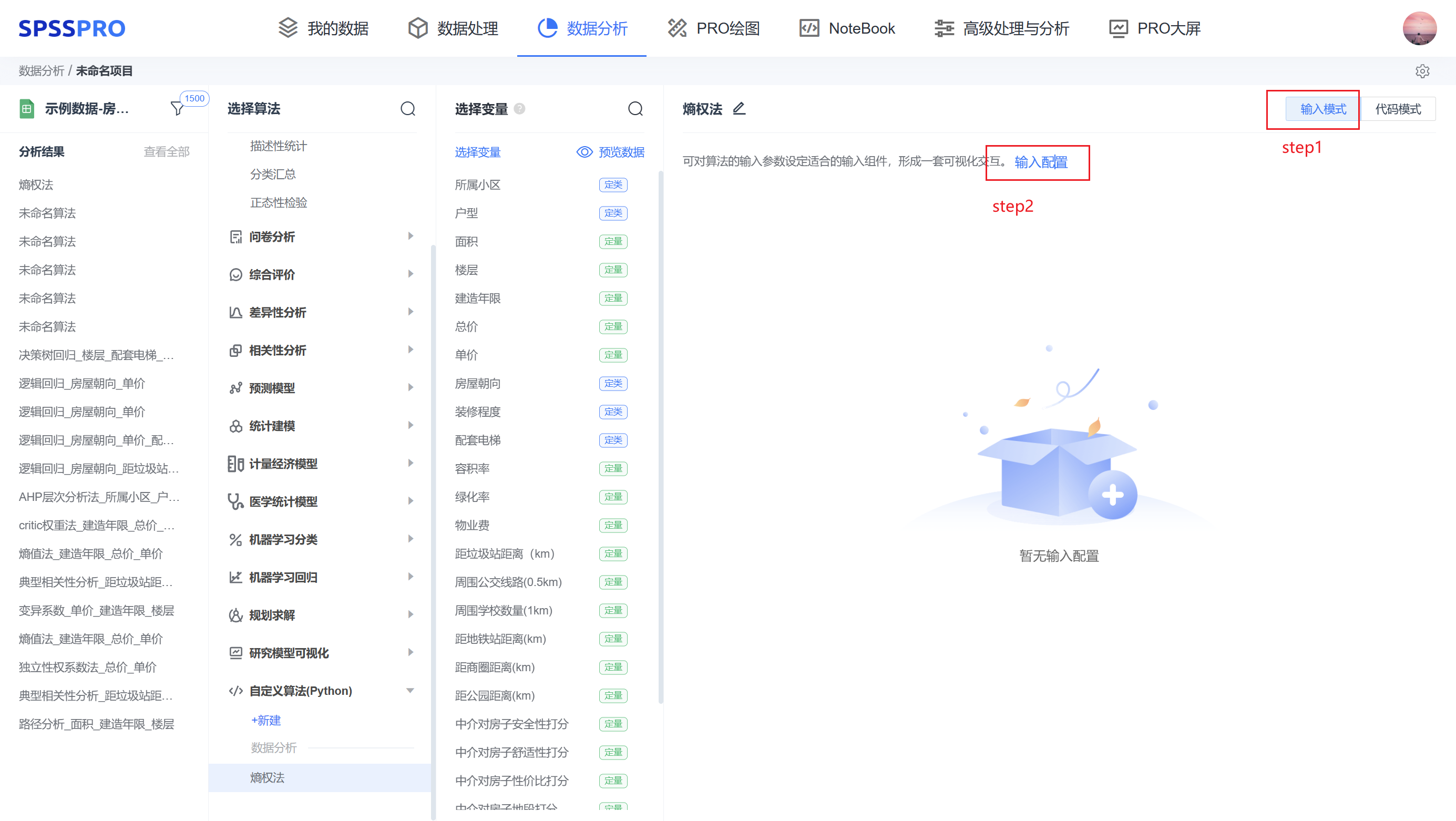Go to 数据分析 breadcrumb
The width and height of the screenshot is (1456, 821).
coord(41,71)
